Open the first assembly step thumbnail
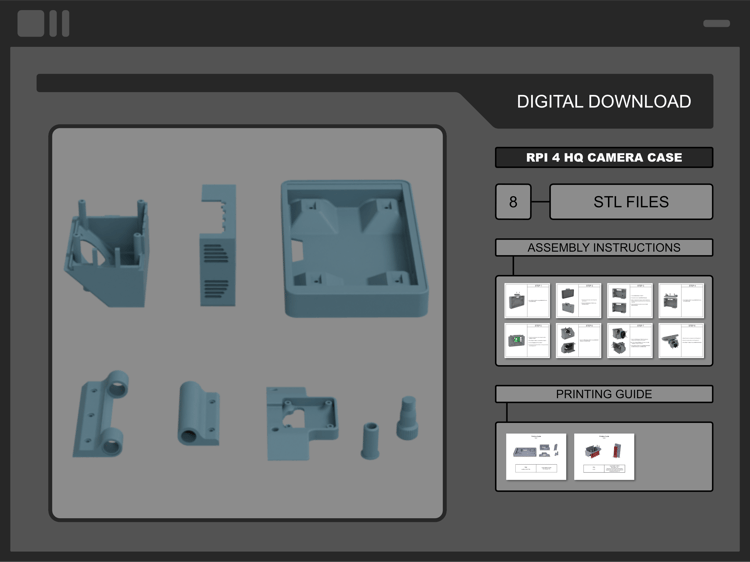The image size is (750, 562). (527, 300)
